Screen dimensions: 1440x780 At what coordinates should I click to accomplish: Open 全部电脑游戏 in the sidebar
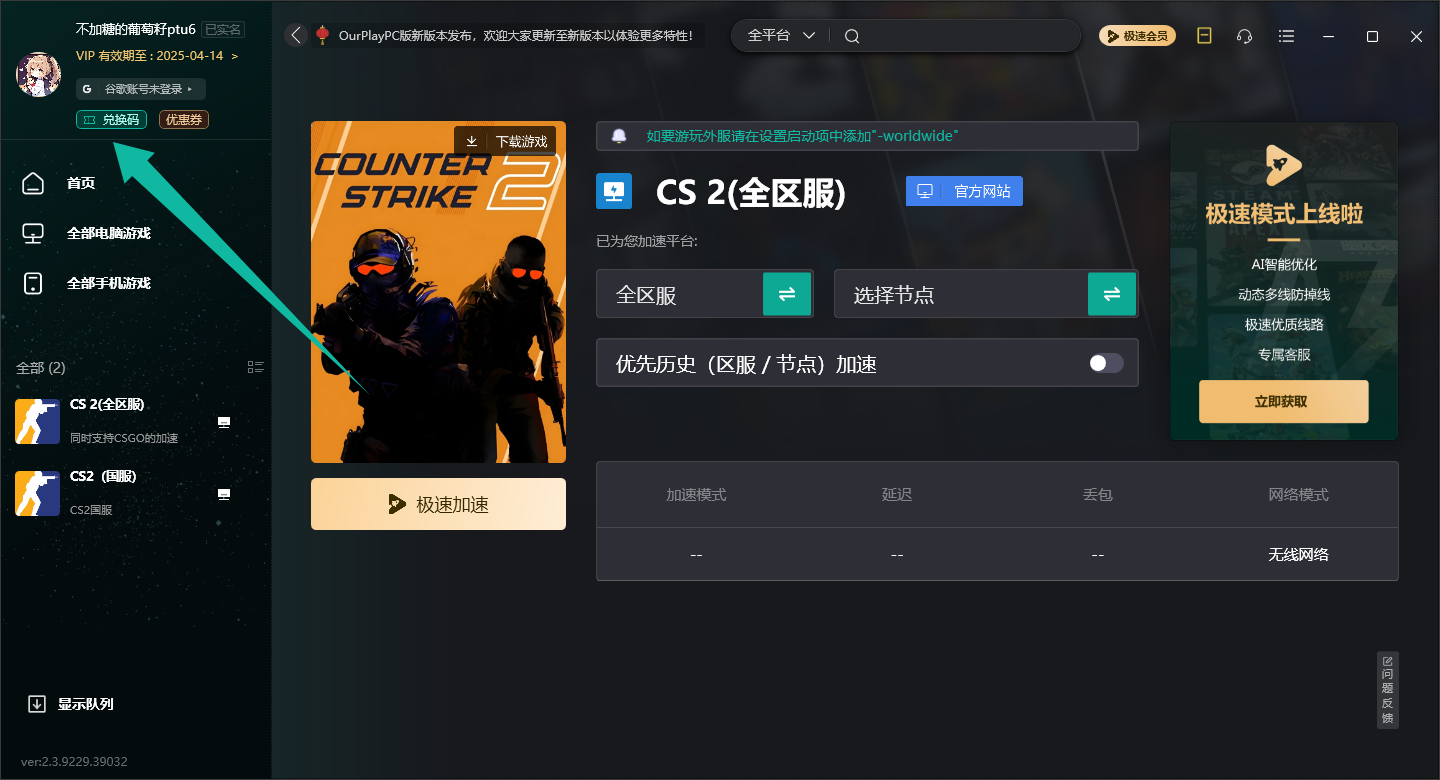109,233
